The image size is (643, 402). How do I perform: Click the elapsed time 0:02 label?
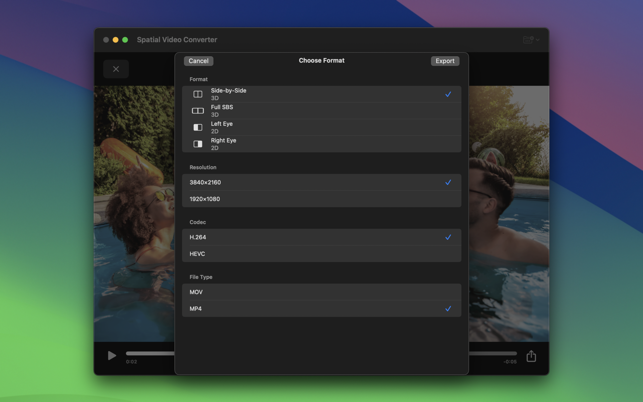pyautogui.click(x=132, y=362)
